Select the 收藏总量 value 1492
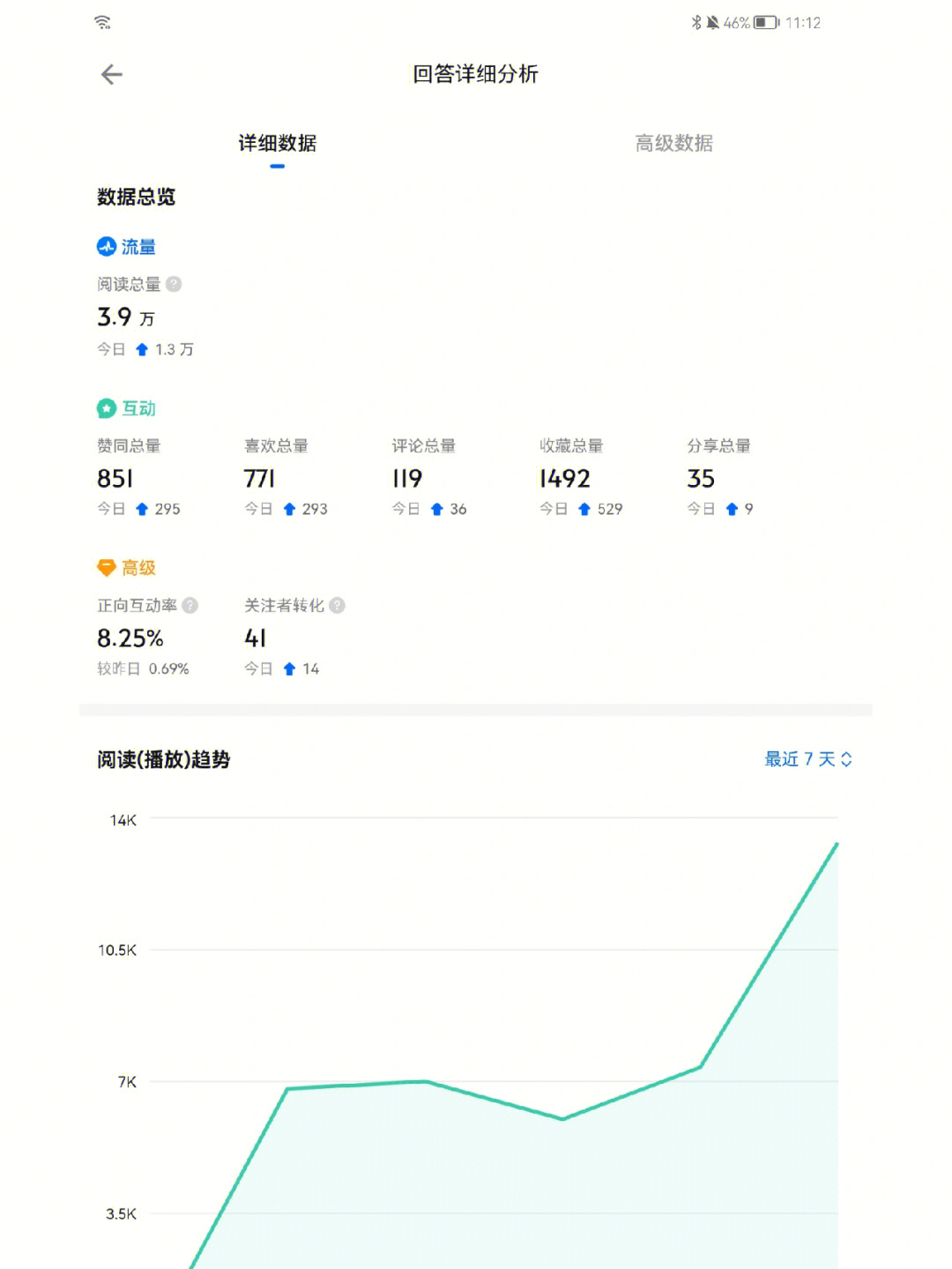The width and height of the screenshot is (952, 1269). click(564, 479)
